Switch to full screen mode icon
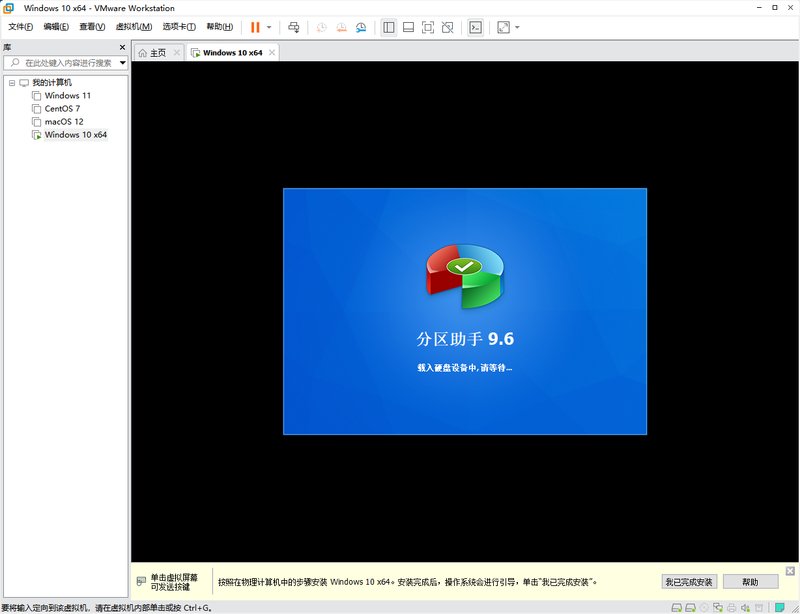The width and height of the screenshot is (800, 614). click(x=428, y=27)
